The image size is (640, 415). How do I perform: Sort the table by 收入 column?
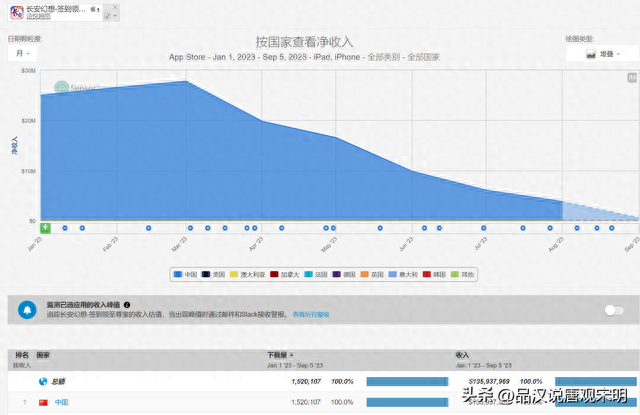(462, 355)
